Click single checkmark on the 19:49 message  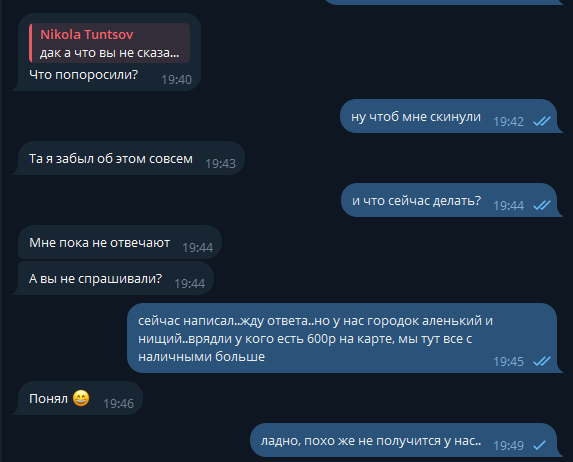pyautogui.click(x=539, y=445)
